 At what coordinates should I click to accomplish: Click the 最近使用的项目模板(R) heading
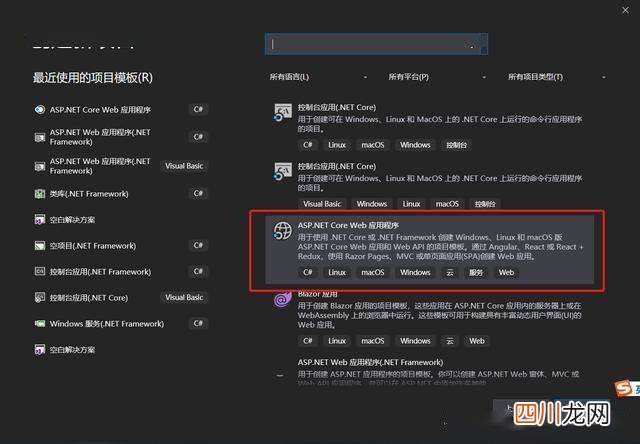(93, 78)
